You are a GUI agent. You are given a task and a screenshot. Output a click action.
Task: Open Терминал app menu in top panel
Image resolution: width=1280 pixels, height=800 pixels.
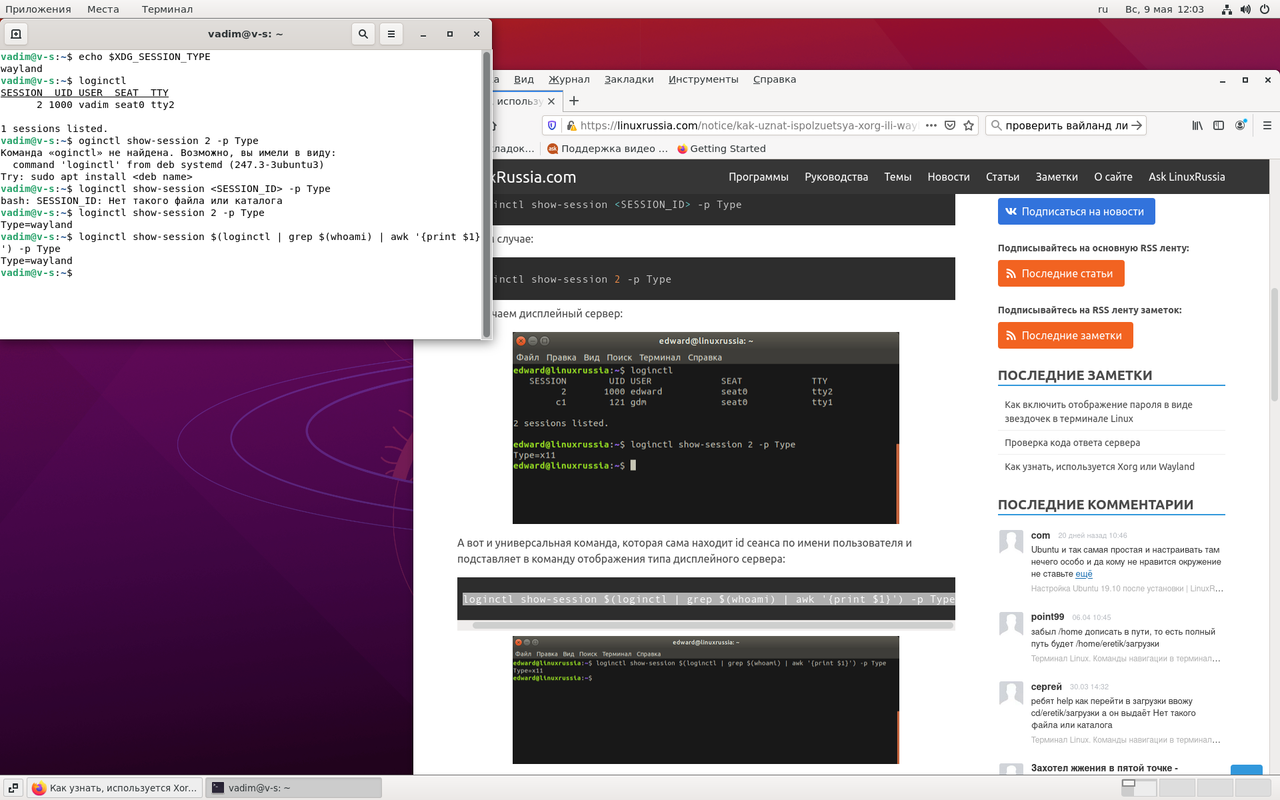tap(167, 9)
